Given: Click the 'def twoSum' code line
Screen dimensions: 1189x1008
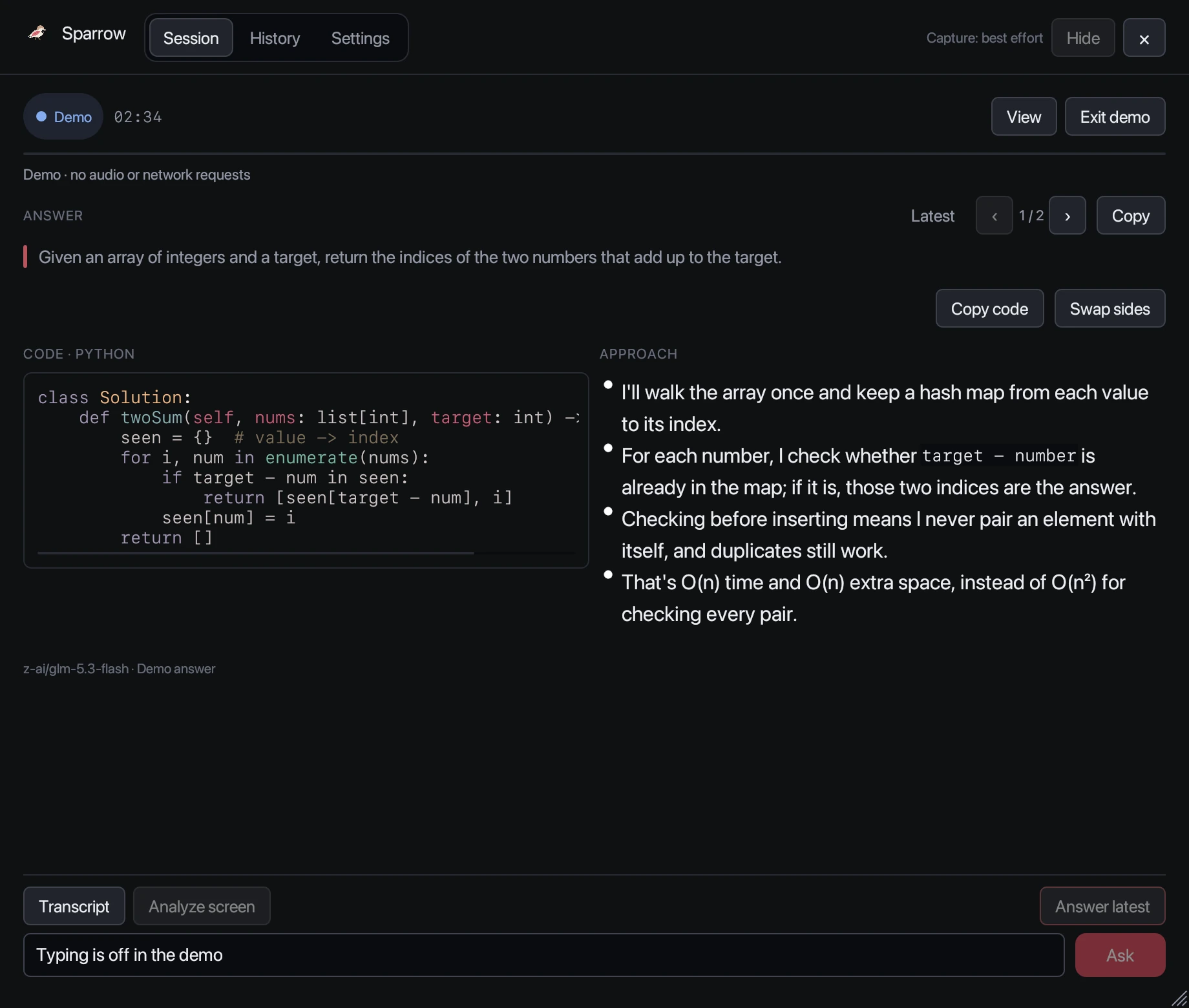Looking at the screenshot, I should (329, 417).
